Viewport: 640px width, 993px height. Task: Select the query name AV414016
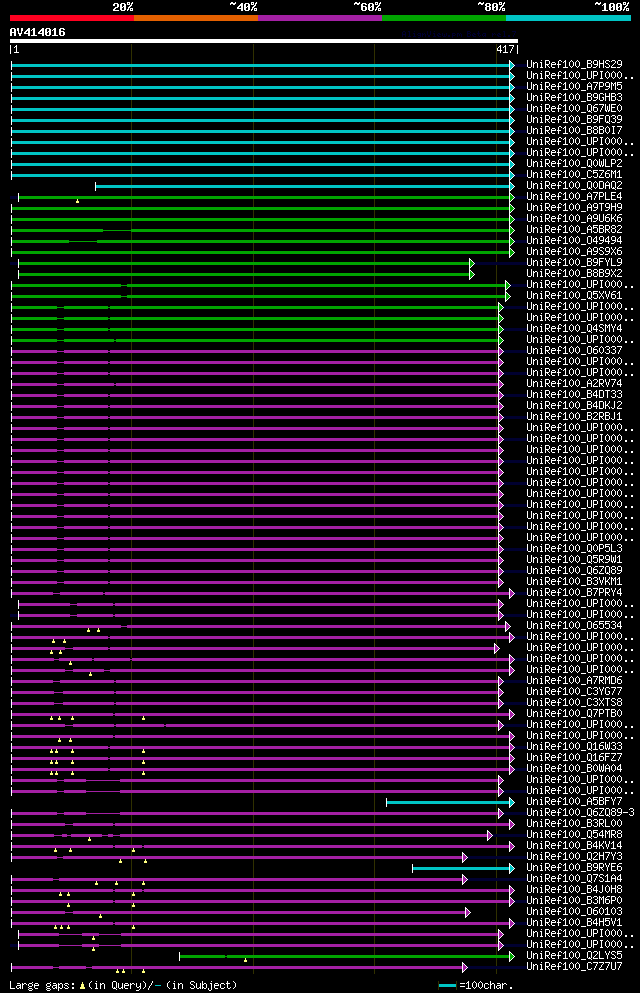pos(37,32)
